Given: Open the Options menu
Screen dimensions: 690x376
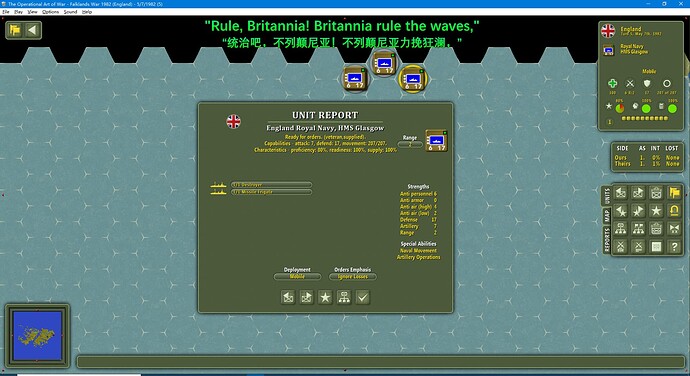Looking at the screenshot, I should [50, 12].
